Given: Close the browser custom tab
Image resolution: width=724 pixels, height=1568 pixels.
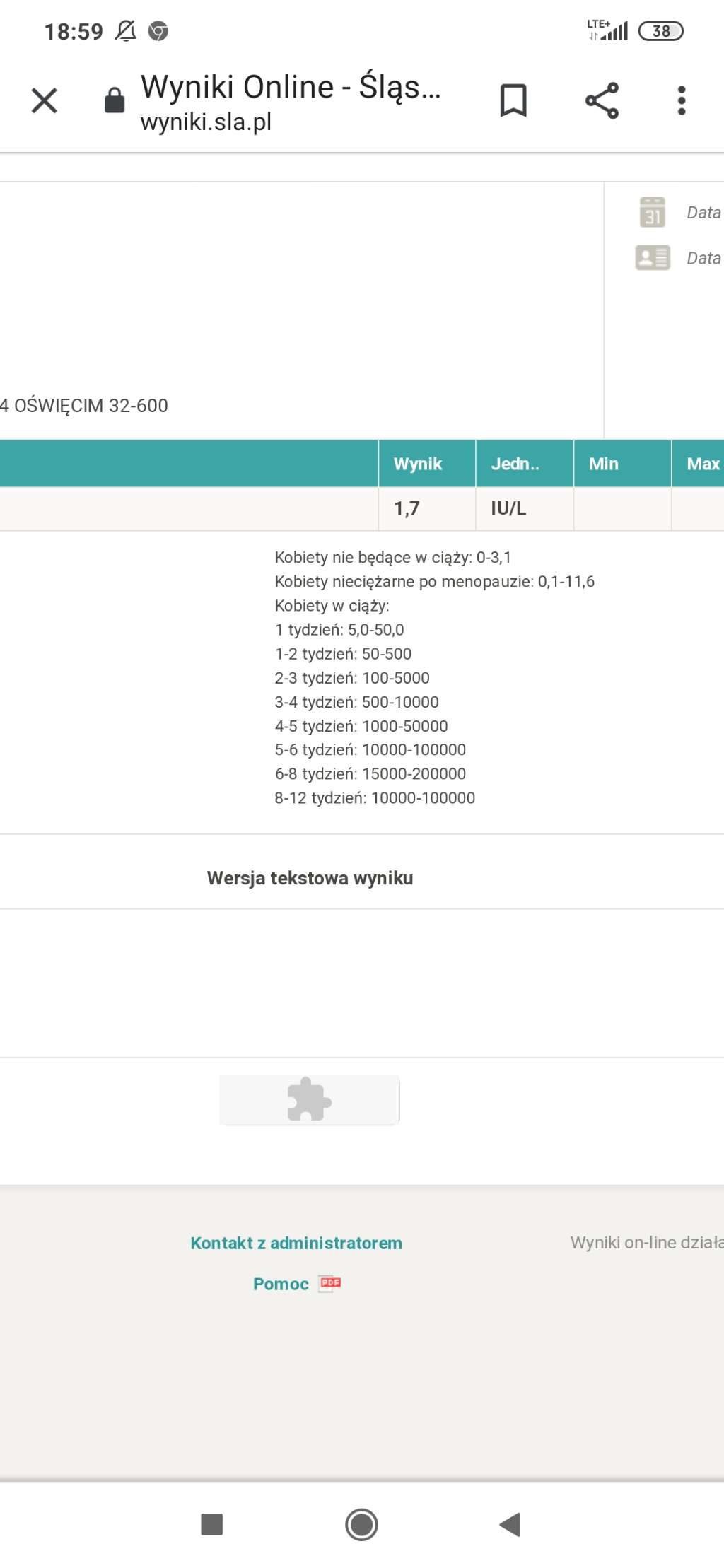Looking at the screenshot, I should [44, 100].
